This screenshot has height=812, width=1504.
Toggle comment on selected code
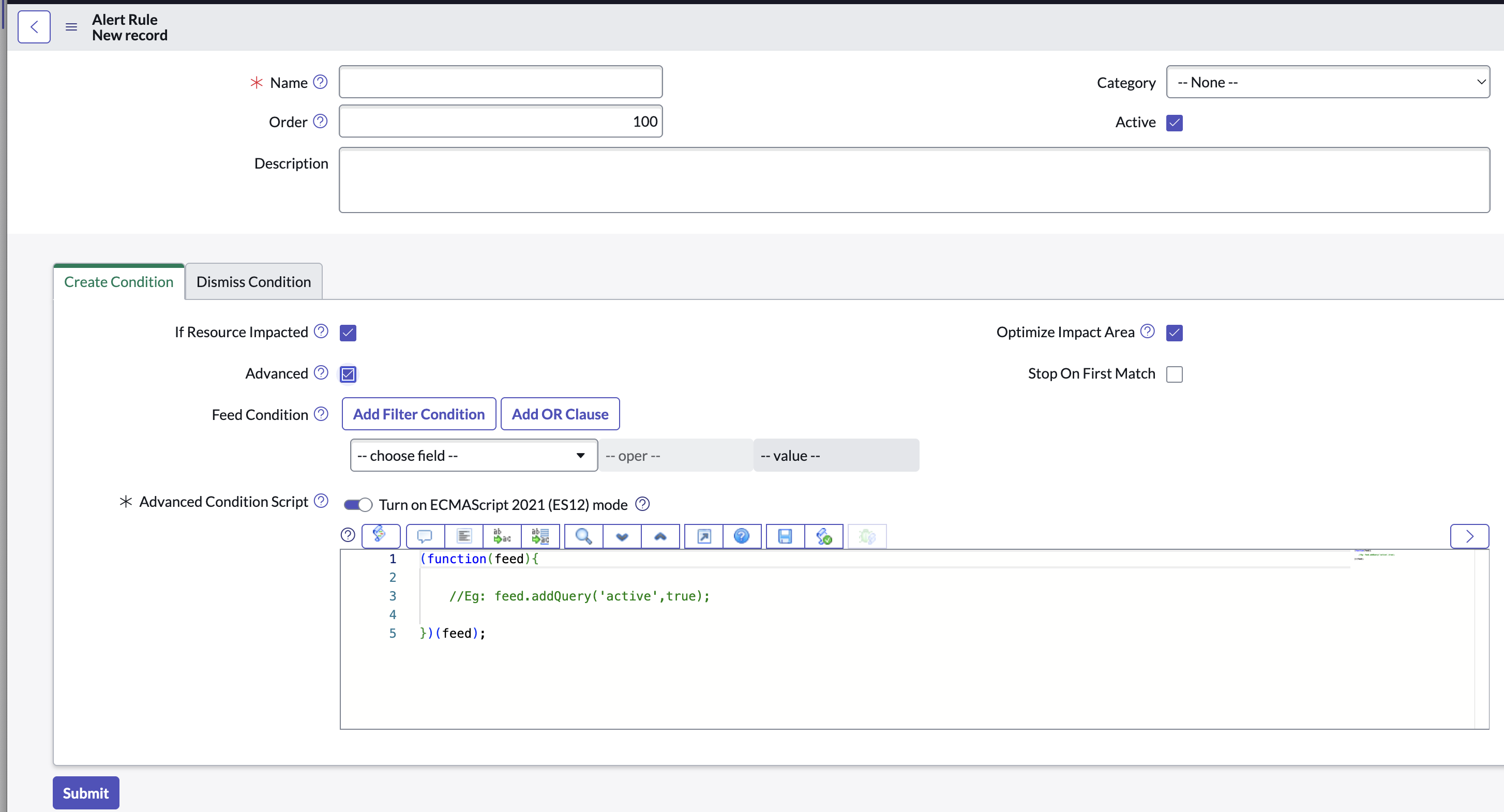[425, 536]
